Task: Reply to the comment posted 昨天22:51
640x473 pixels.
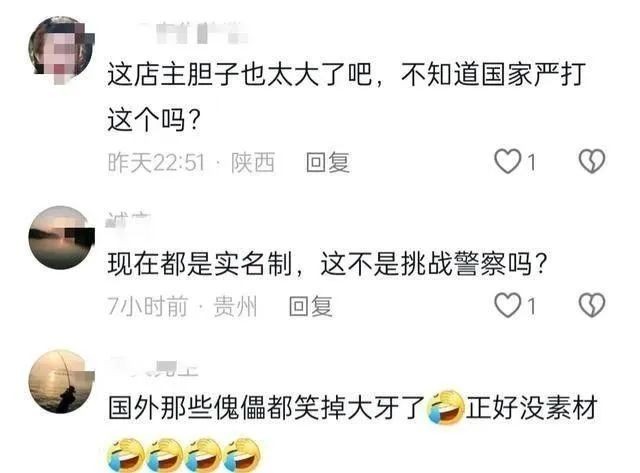Action: pyautogui.click(x=328, y=162)
